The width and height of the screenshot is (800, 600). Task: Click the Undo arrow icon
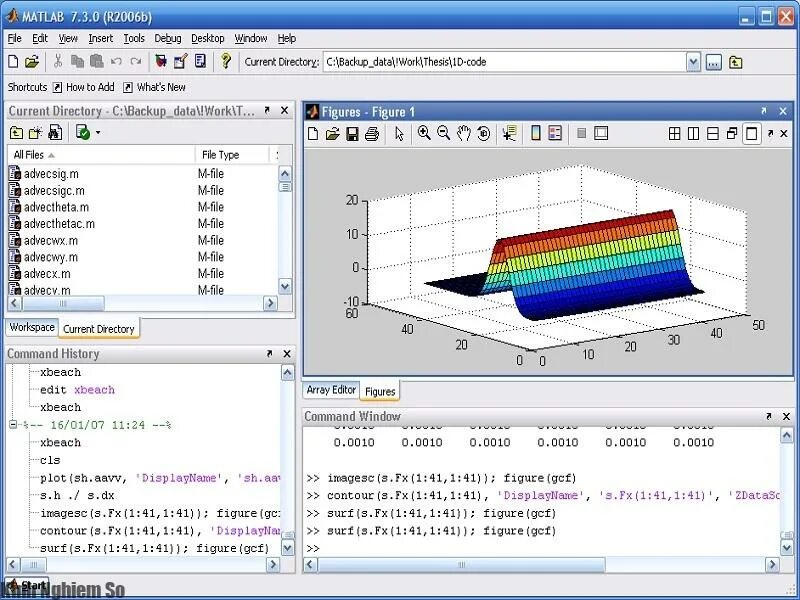point(116,62)
